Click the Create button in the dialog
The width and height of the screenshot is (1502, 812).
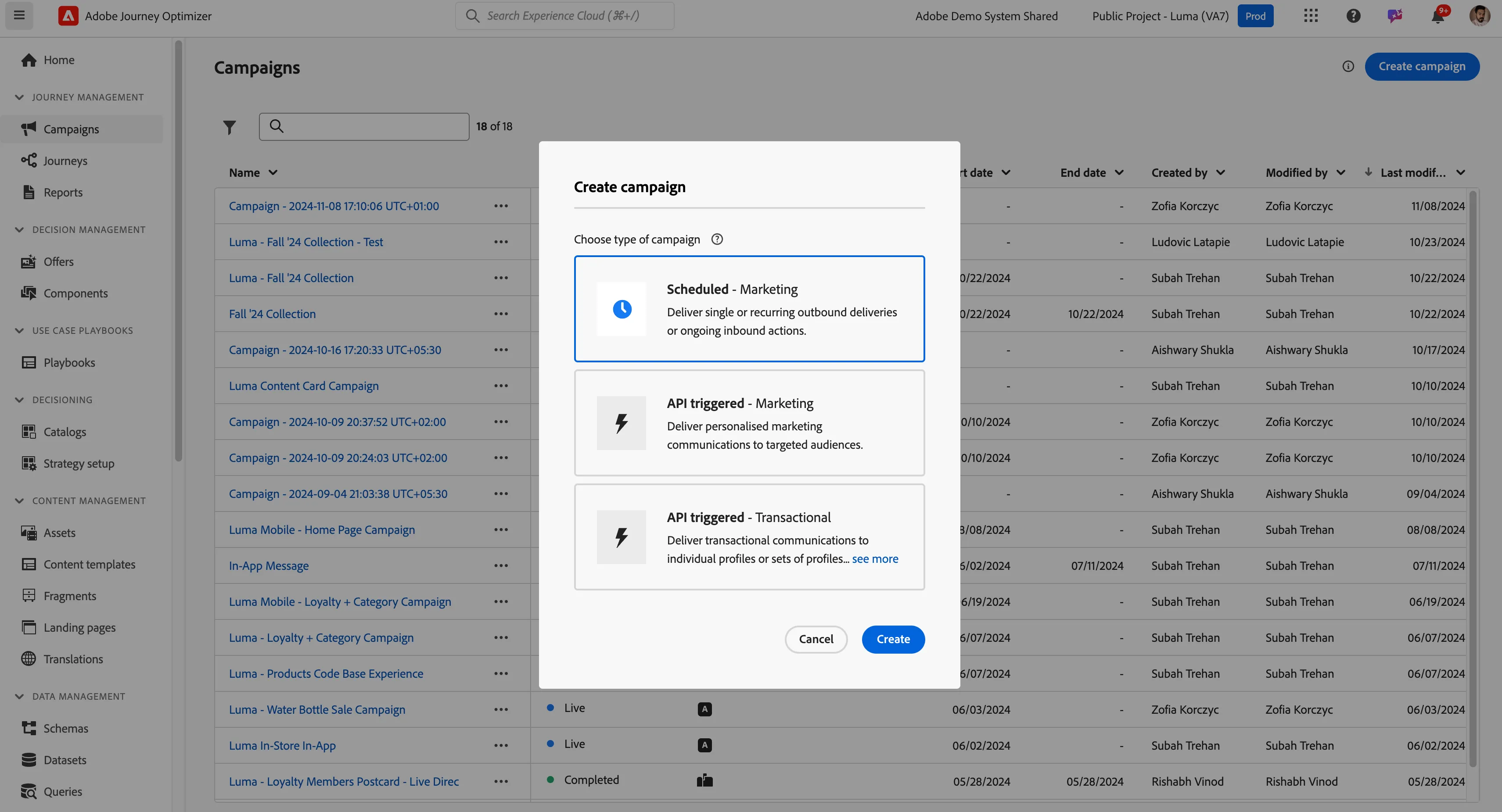893,640
